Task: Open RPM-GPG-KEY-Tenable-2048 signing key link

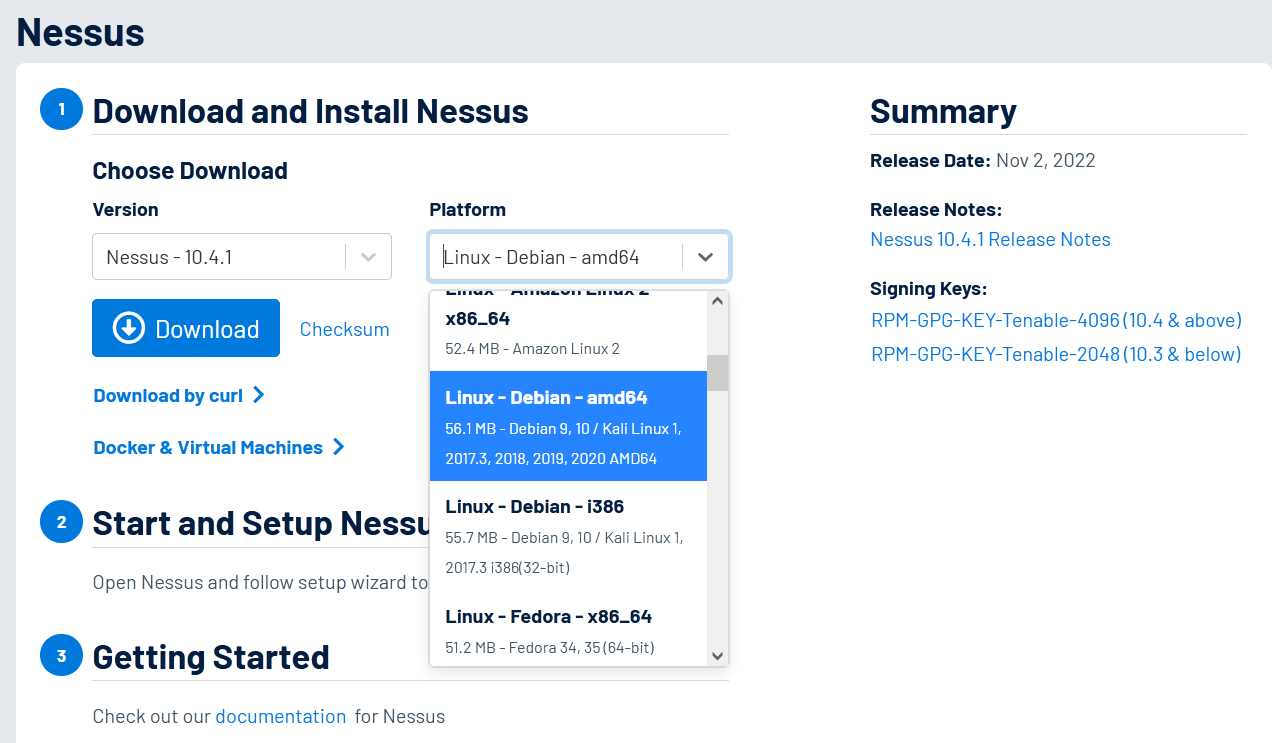Action: [1056, 354]
